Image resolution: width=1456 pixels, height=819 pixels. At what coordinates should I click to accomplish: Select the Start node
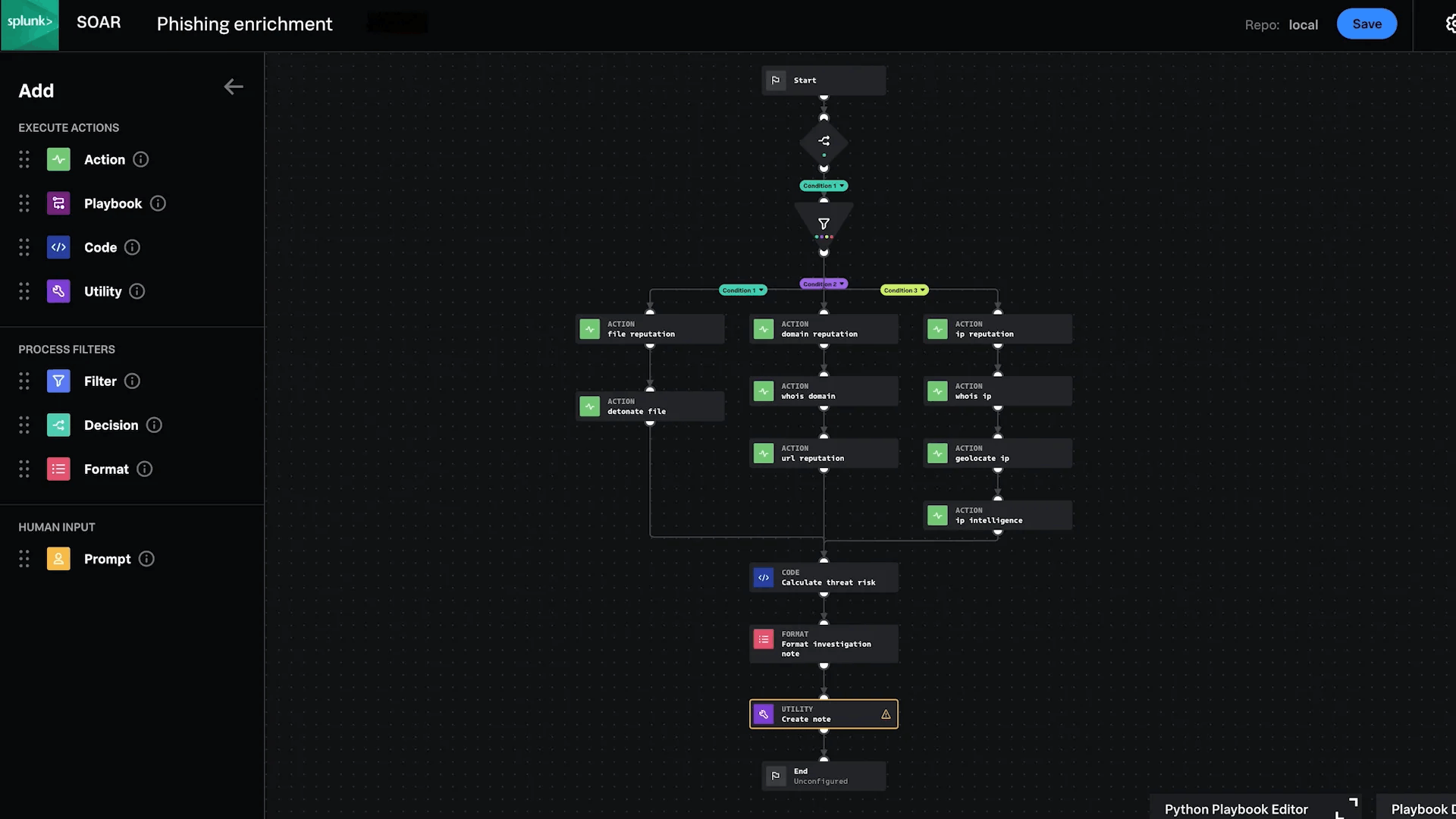(824, 80)
